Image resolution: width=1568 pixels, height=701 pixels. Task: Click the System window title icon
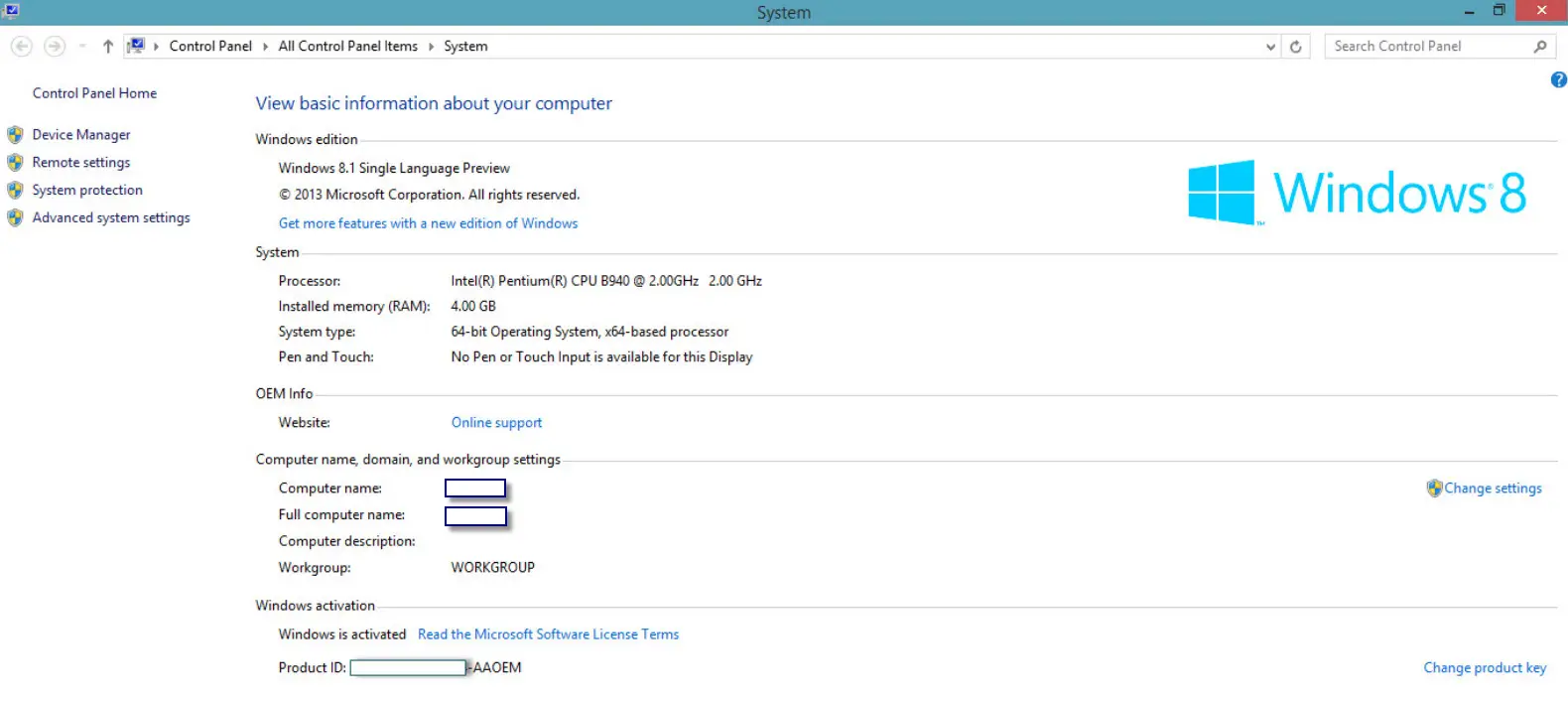tap(11, 11)
